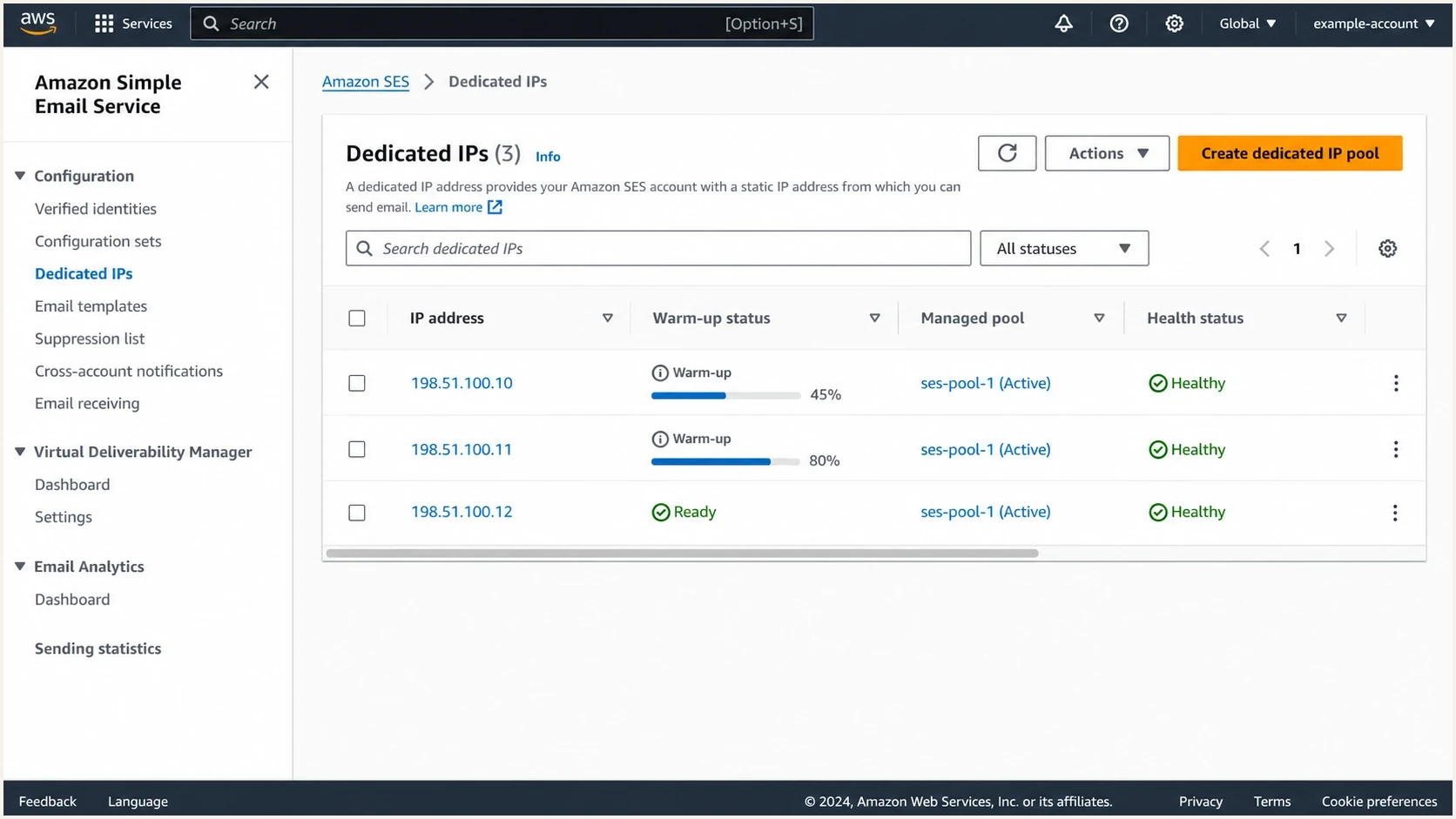This screenshot has width=1456, height=819.
Task: Open IP address 198.51.100.10
Action: 462,383
